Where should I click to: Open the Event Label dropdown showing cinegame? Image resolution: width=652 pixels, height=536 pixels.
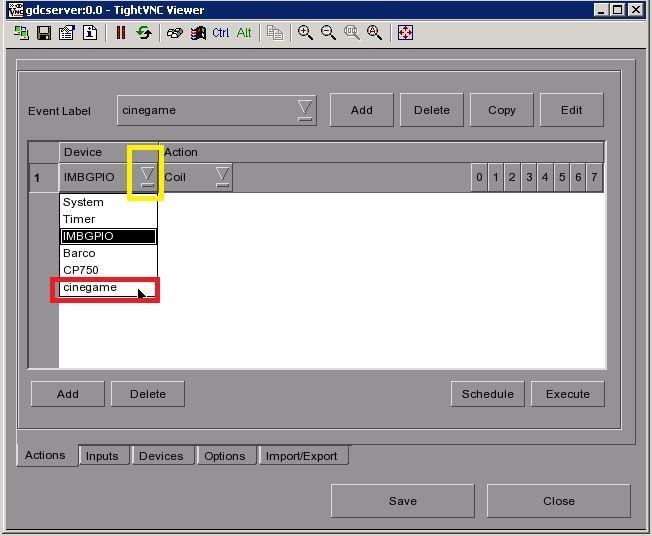pos(217,110)
